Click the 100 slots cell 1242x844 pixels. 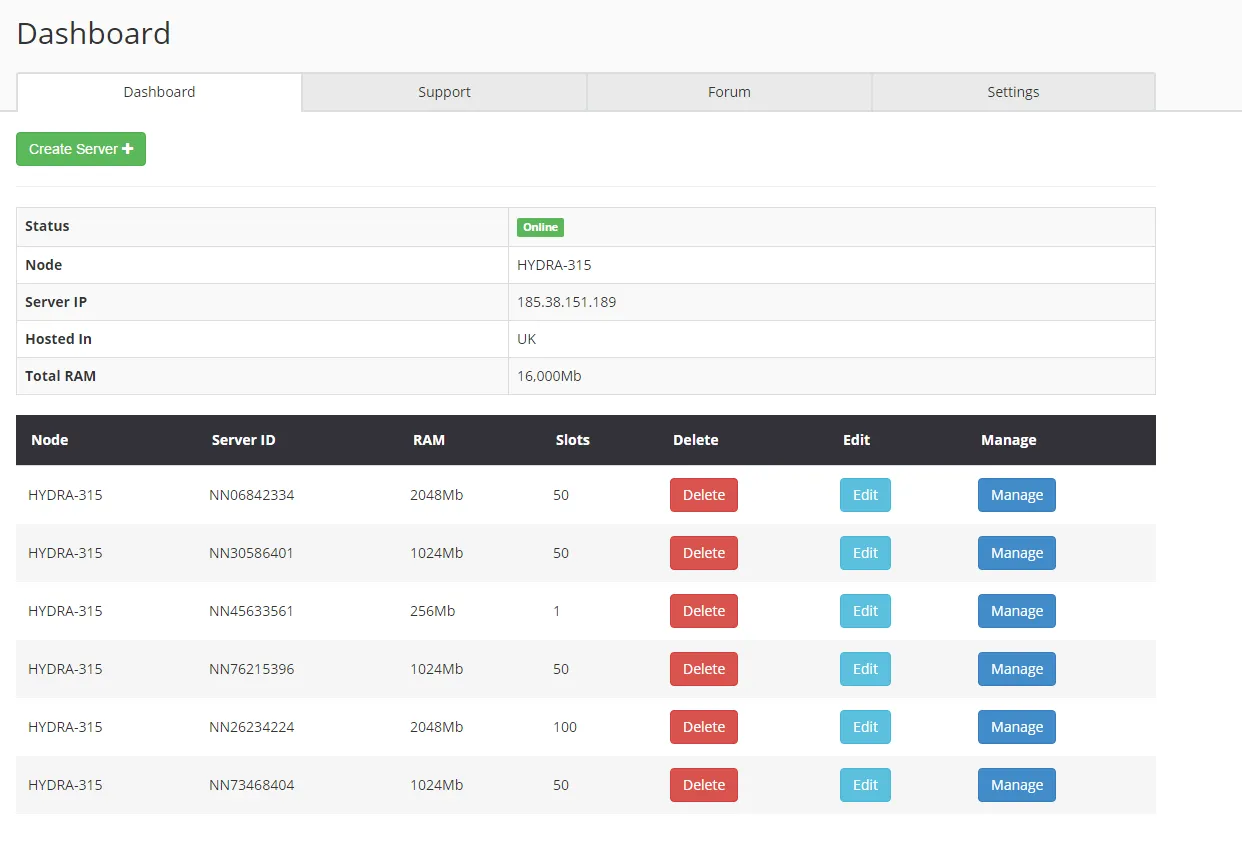[565, 727]
